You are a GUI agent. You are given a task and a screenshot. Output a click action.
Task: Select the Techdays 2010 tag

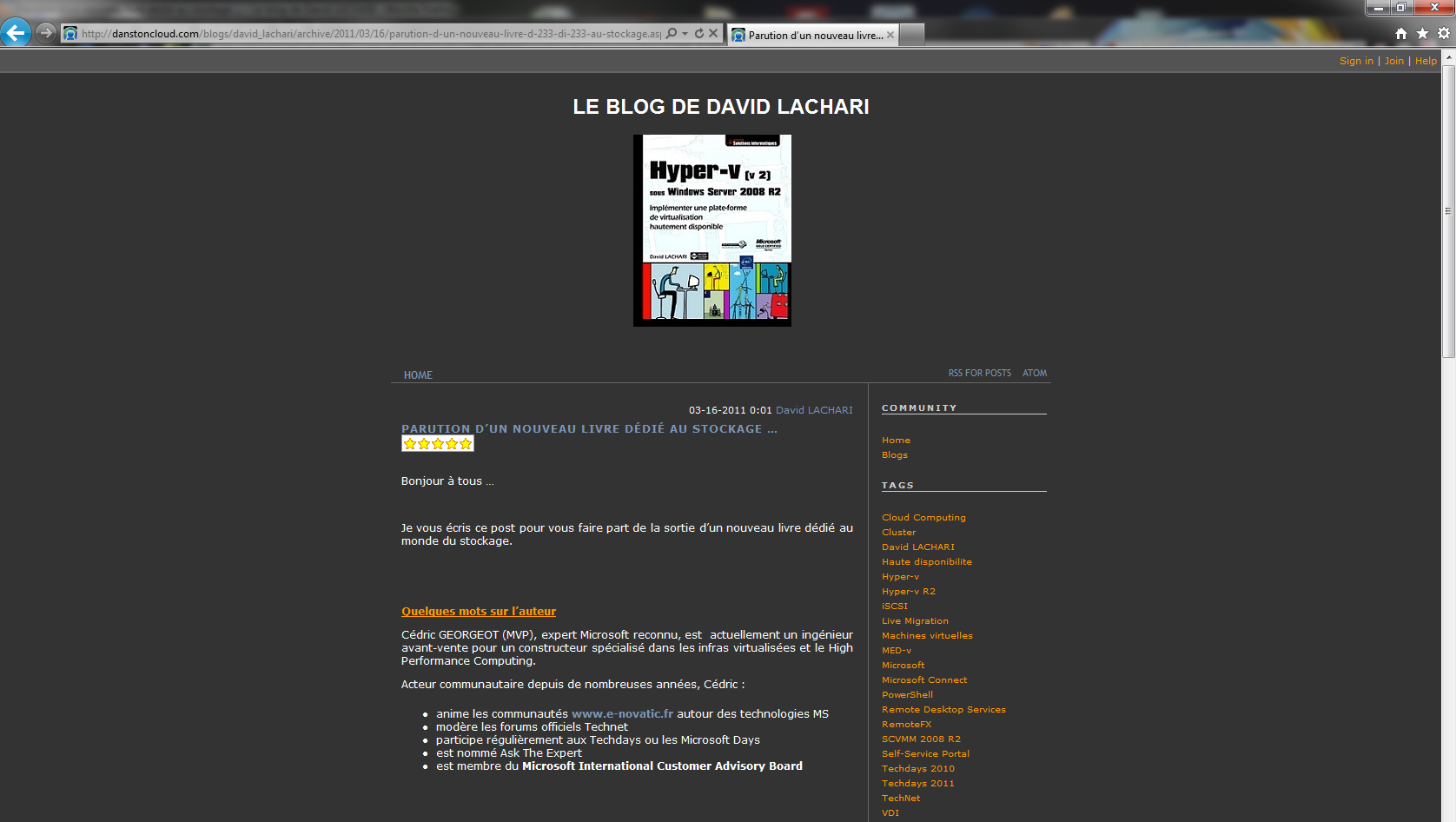[917, 768]
